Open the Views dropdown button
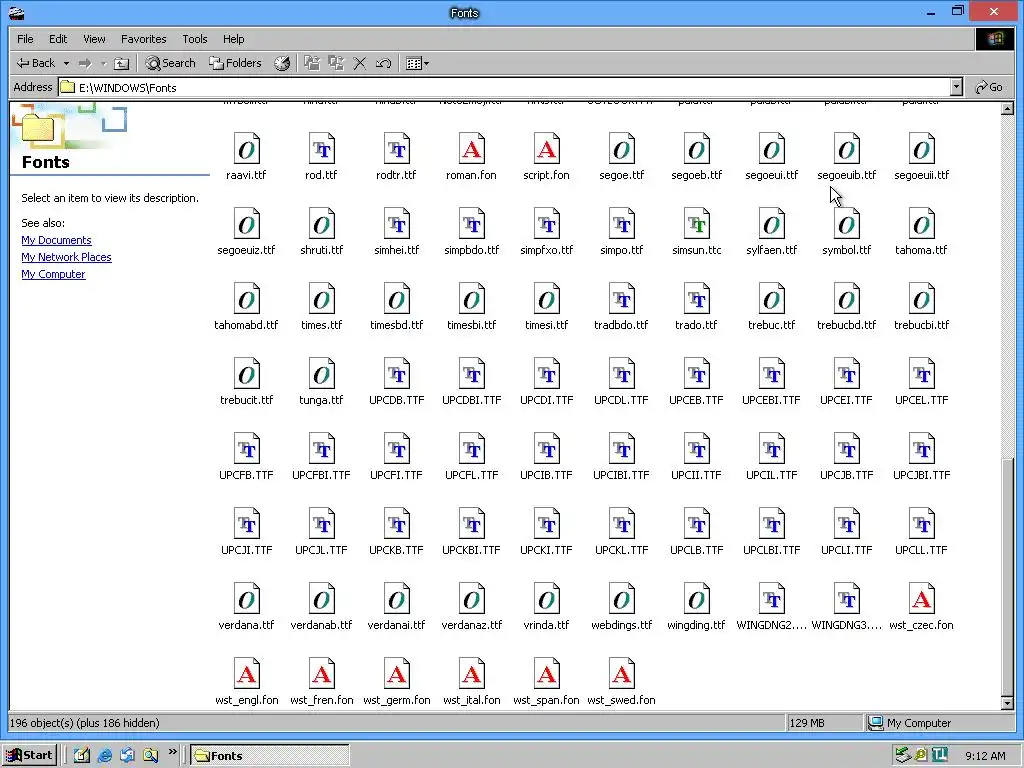 417,63
